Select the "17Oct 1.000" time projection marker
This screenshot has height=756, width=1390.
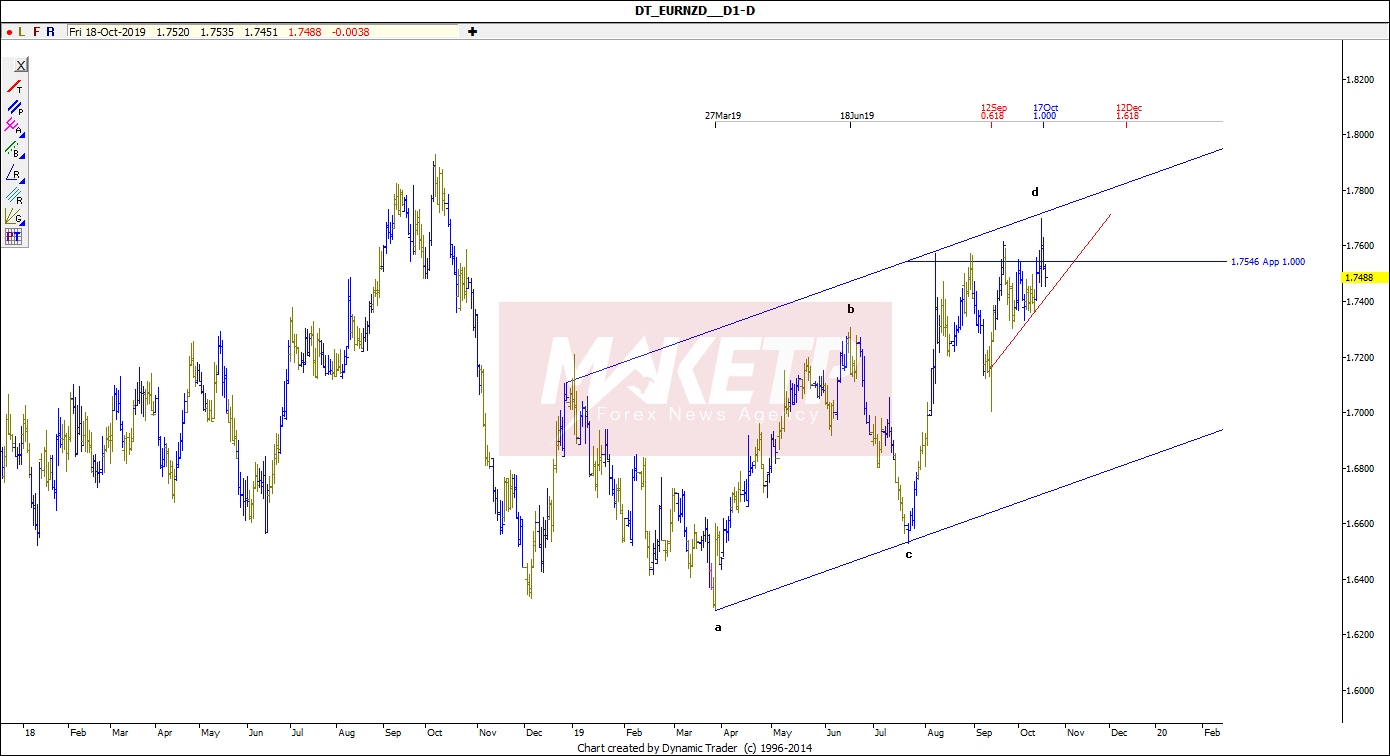tap(1045, 111)
